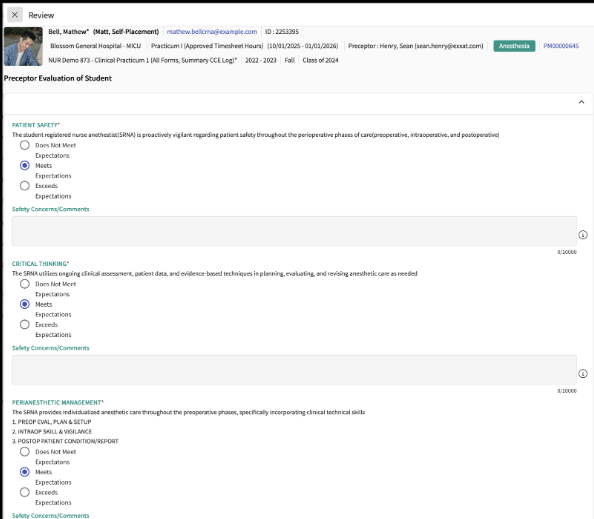
Task: Click the Class of 2024 text
Action: (320, 60)
